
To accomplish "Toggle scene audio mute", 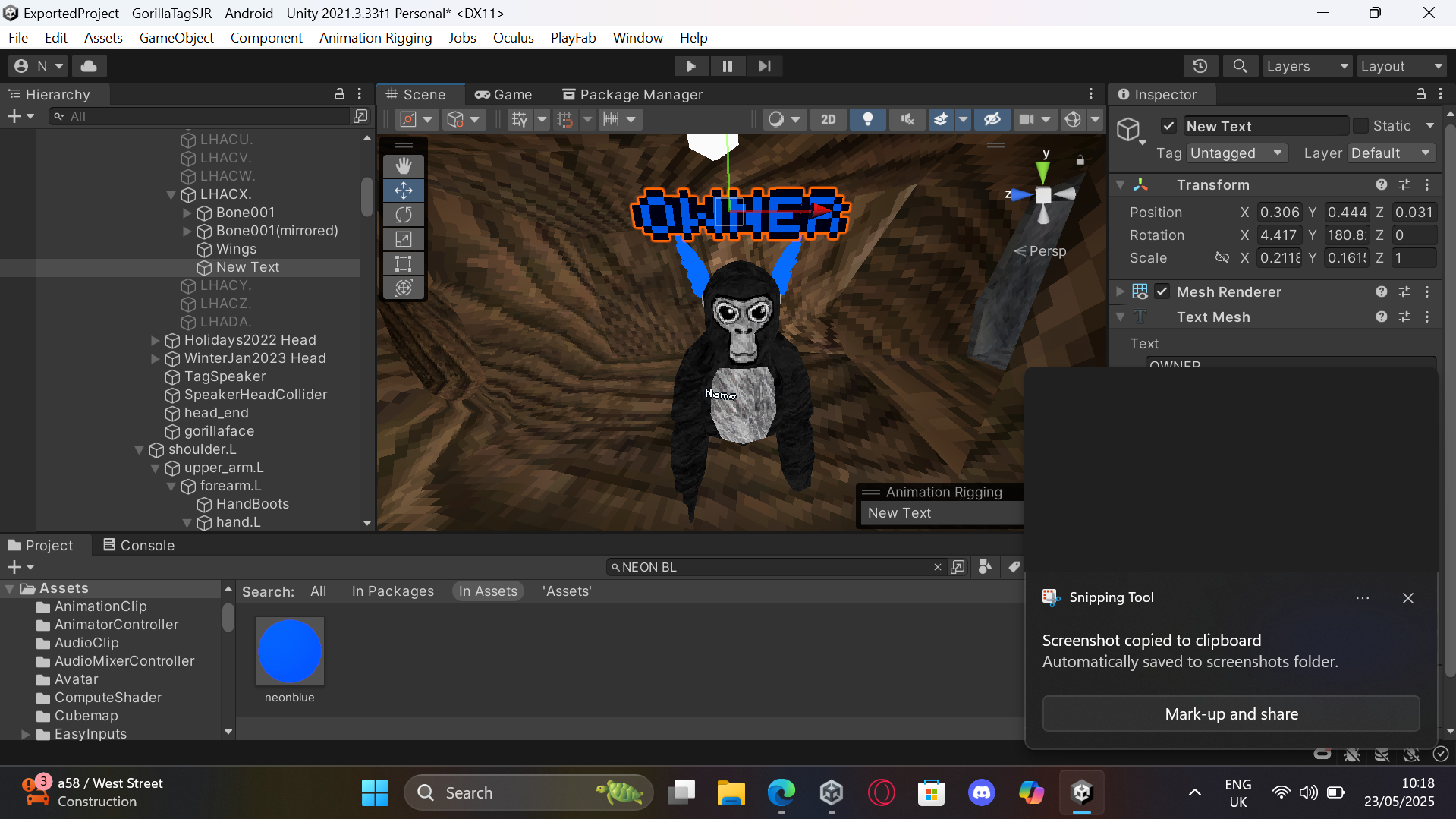I will tap(907, 119).
